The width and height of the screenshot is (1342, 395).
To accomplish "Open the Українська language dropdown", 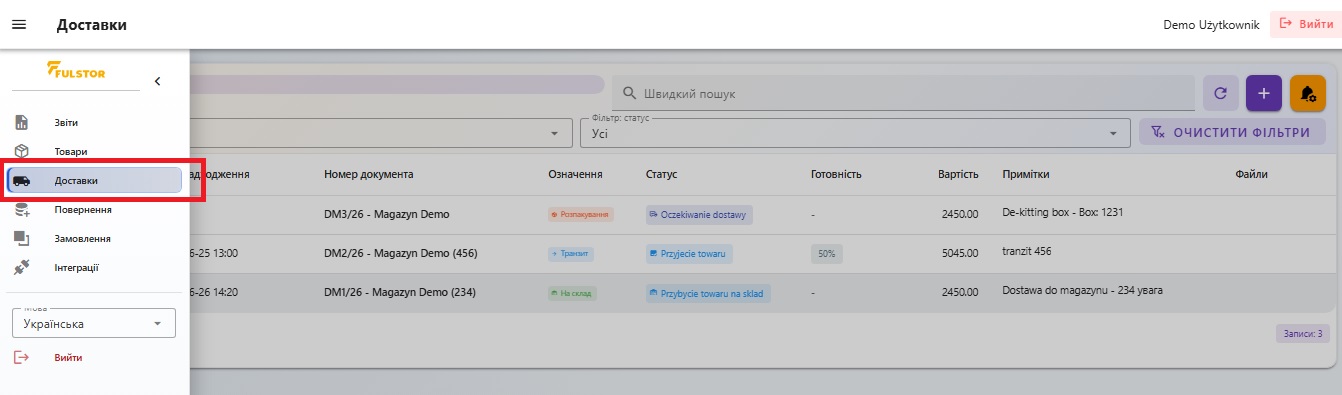I will [94, 323].
